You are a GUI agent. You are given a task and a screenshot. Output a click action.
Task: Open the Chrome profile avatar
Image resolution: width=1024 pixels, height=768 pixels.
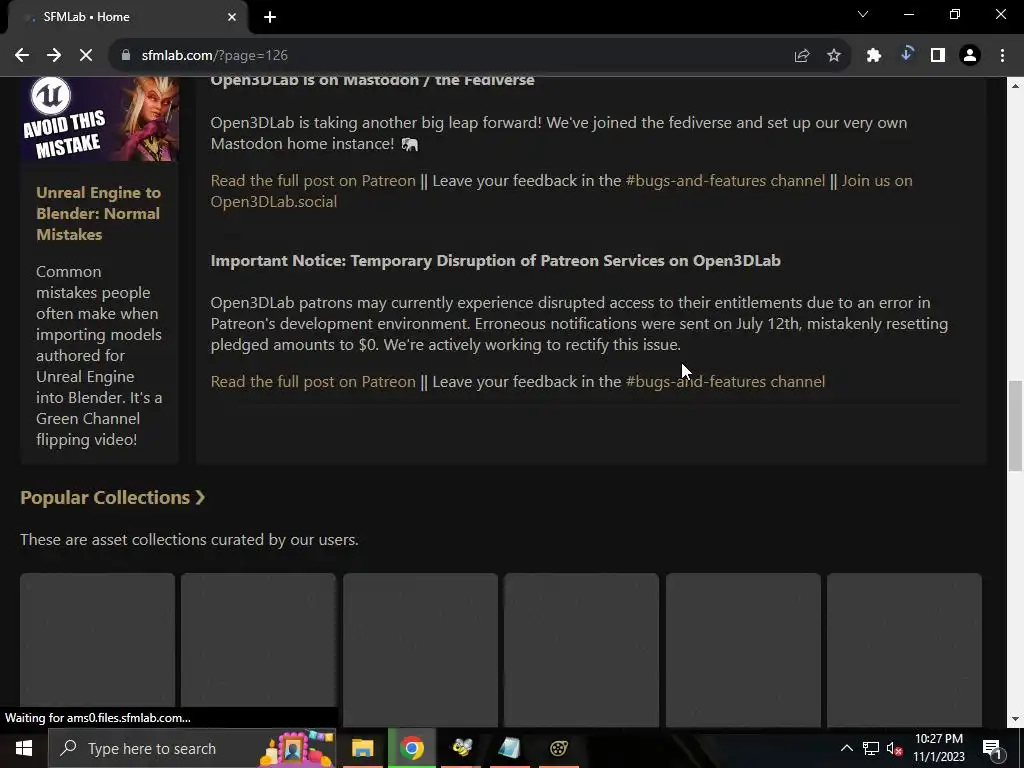click(970, 56)
